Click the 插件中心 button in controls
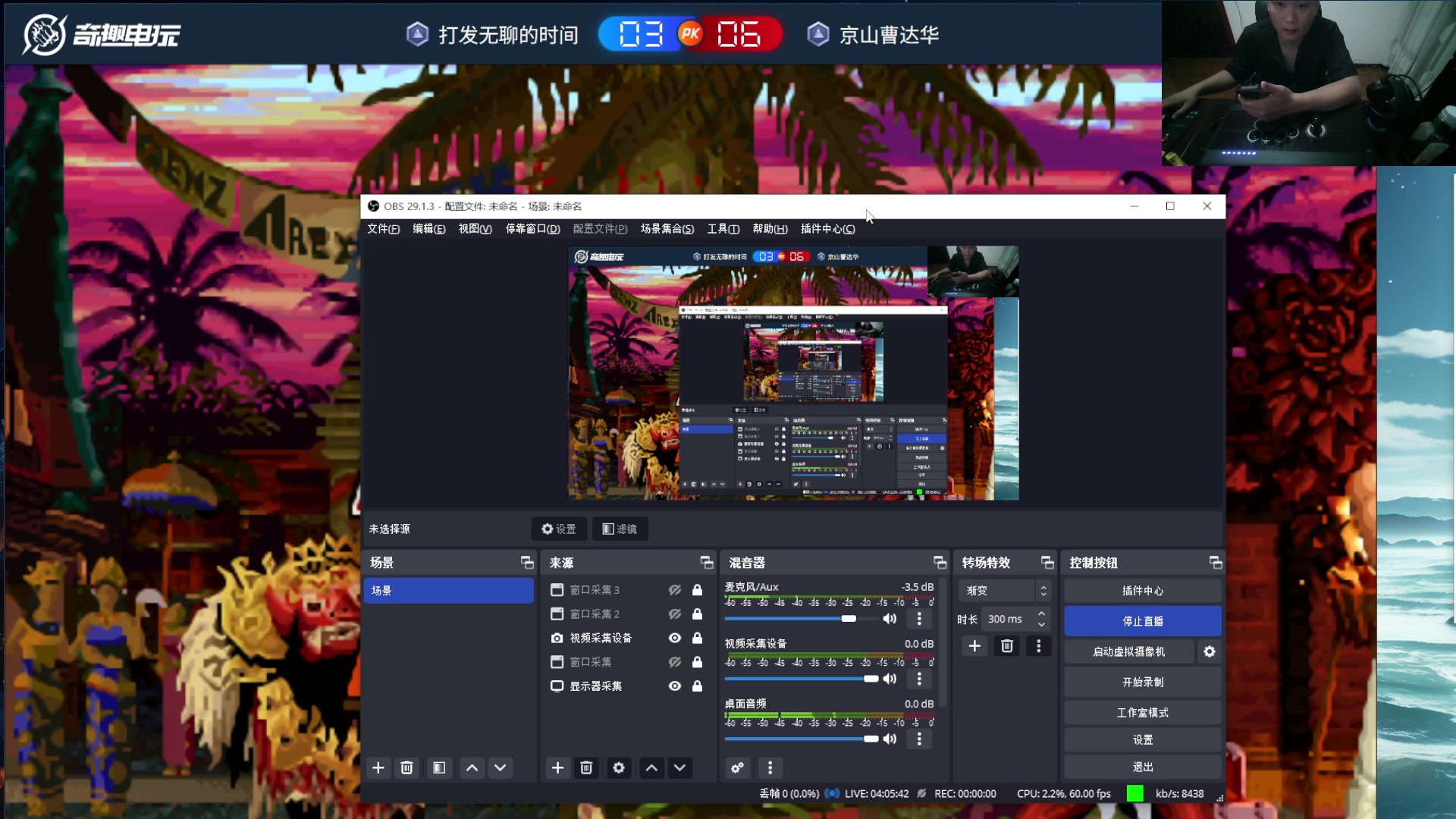Screen dimensions: 1456x819 1143,591
